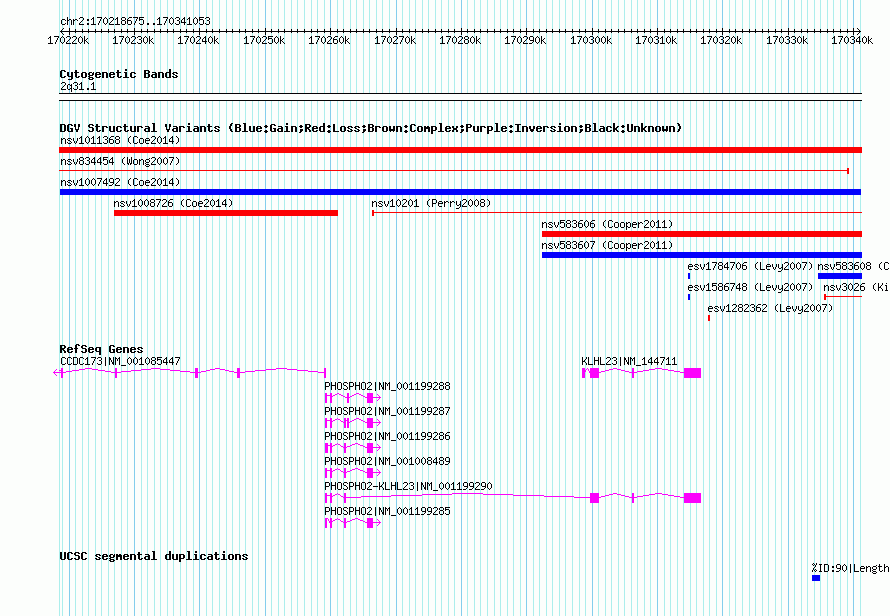Image resolution: width=890 pixels, height=616 pixels.
Task: Click the 170290k ruler tick label
Action: [x=525, y=40]
